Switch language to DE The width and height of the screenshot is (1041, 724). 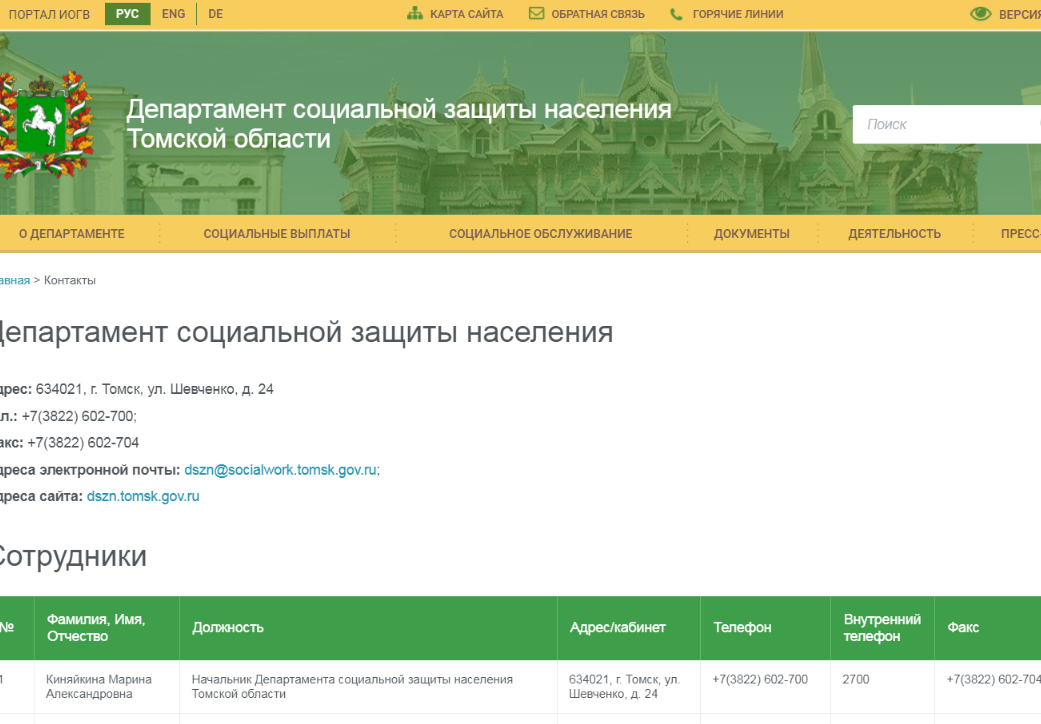point(216,14)
